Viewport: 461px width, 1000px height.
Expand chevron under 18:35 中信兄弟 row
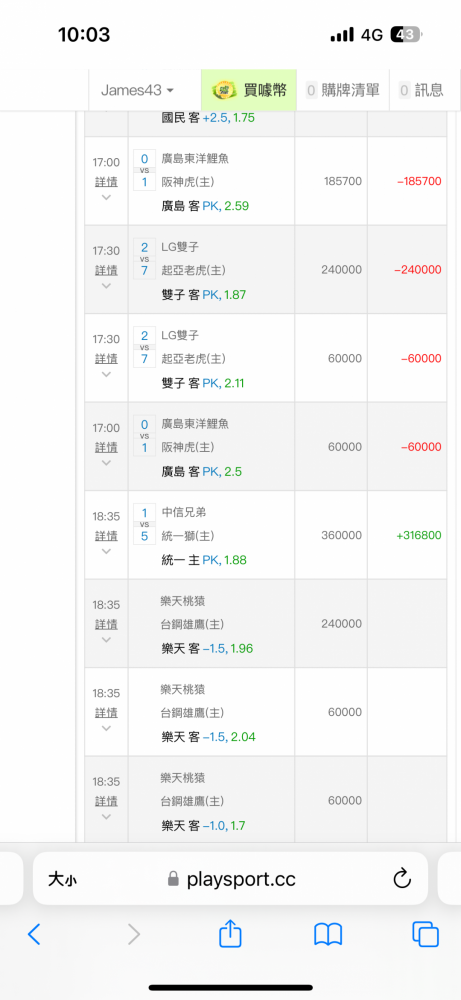pos(106,552)
